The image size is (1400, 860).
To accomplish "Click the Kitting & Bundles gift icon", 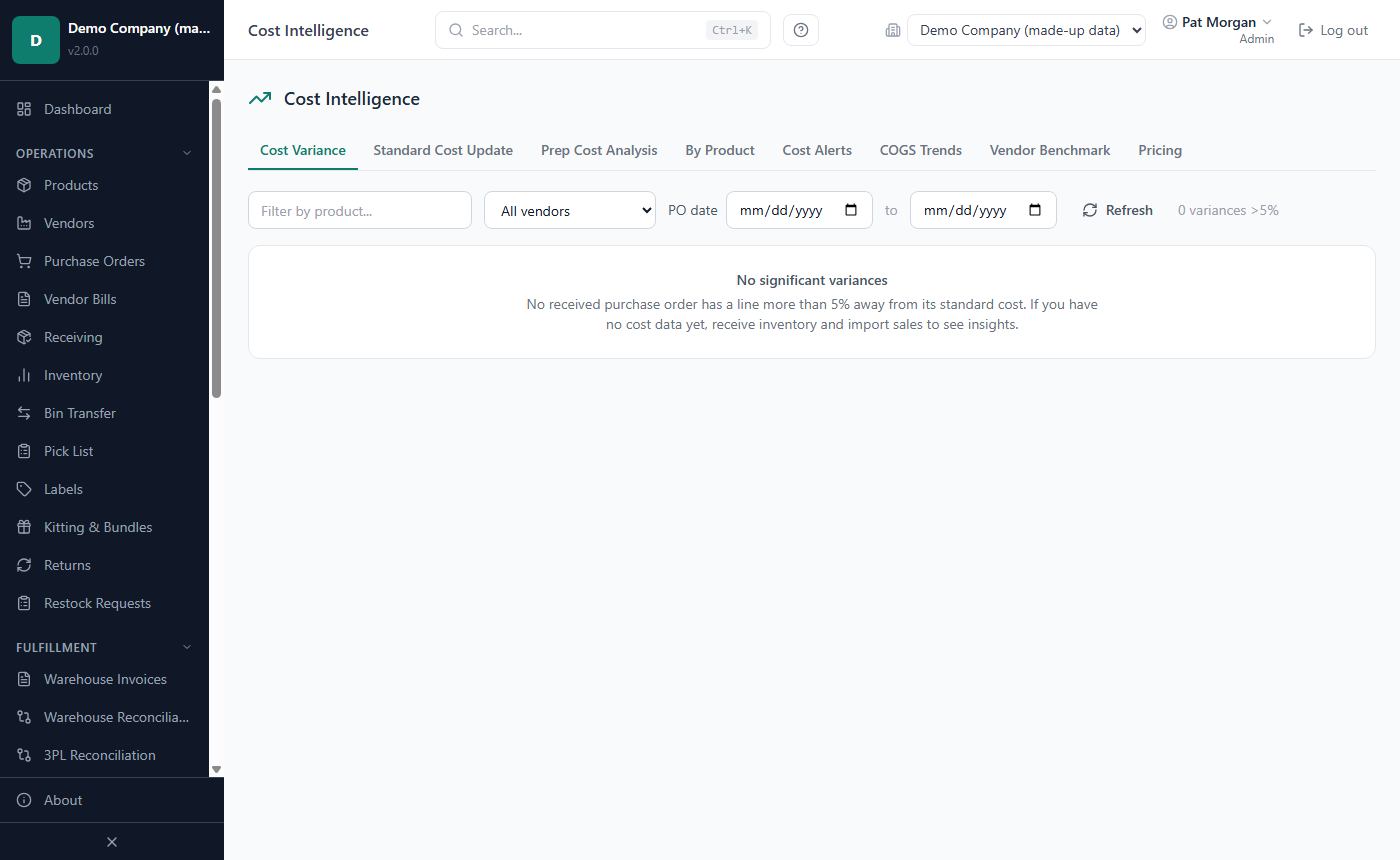I will (24, 527).
